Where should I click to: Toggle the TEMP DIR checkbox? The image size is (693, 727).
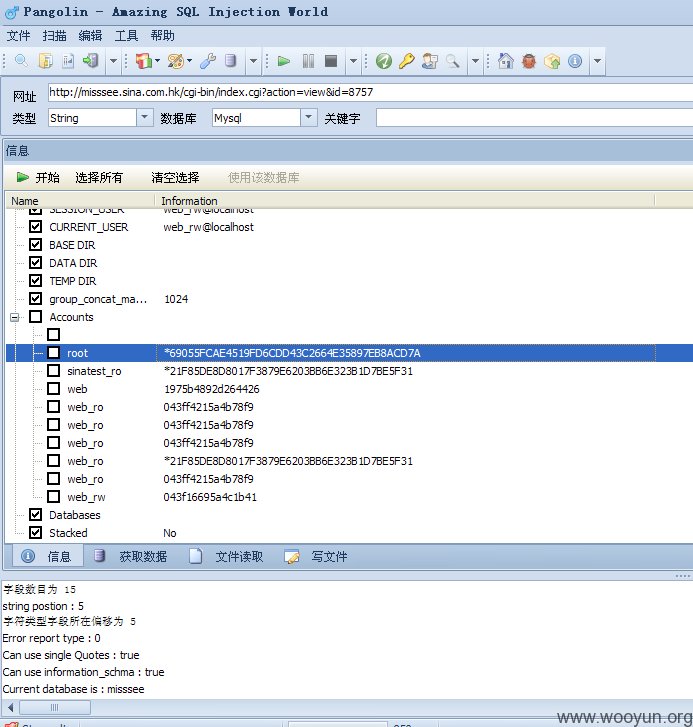pos(35,281)
